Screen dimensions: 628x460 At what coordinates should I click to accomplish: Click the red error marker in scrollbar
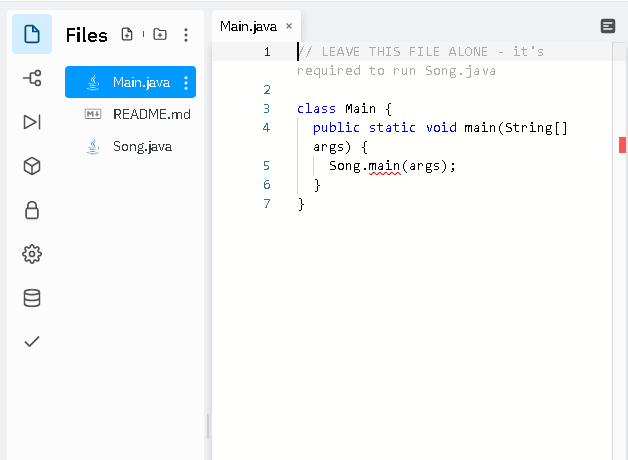622,145
